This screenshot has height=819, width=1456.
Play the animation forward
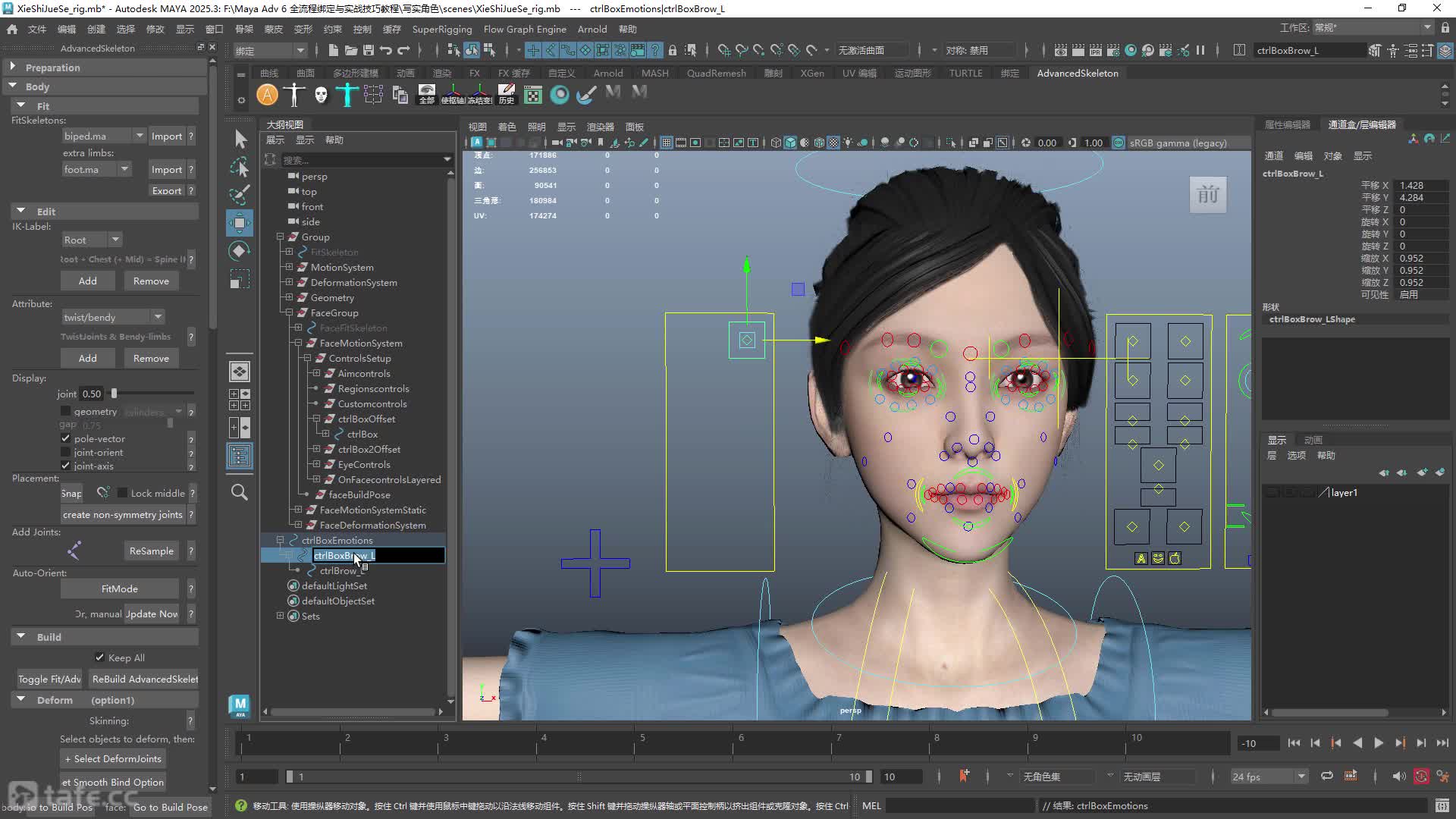click(1379, 743)
